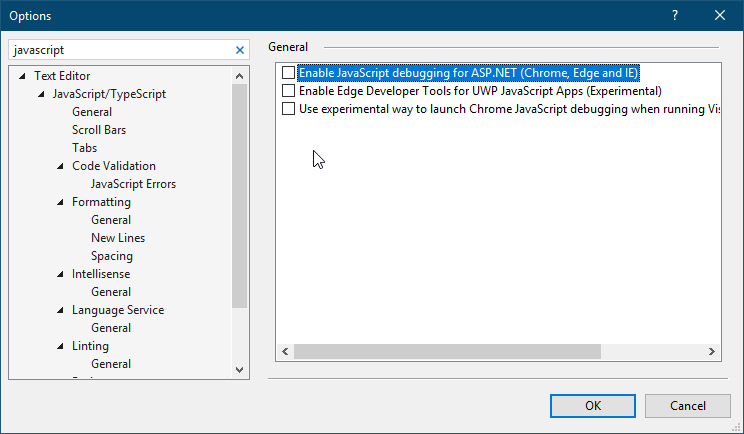Screen dimensions: 744x434
Task: Select Scroll Bars in options tree
Action: point(98,130)
